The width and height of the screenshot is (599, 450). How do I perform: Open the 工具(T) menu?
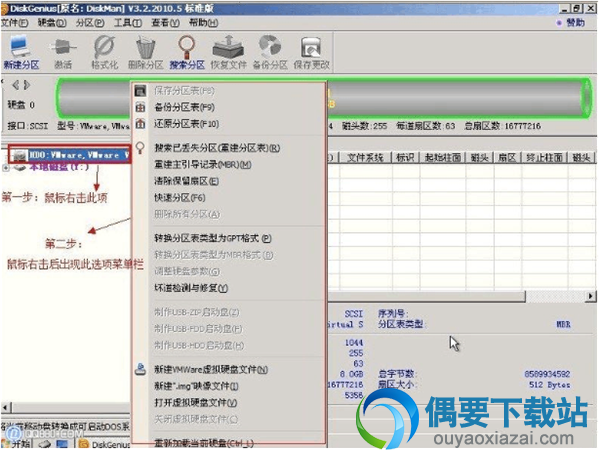tap(128, 23)
